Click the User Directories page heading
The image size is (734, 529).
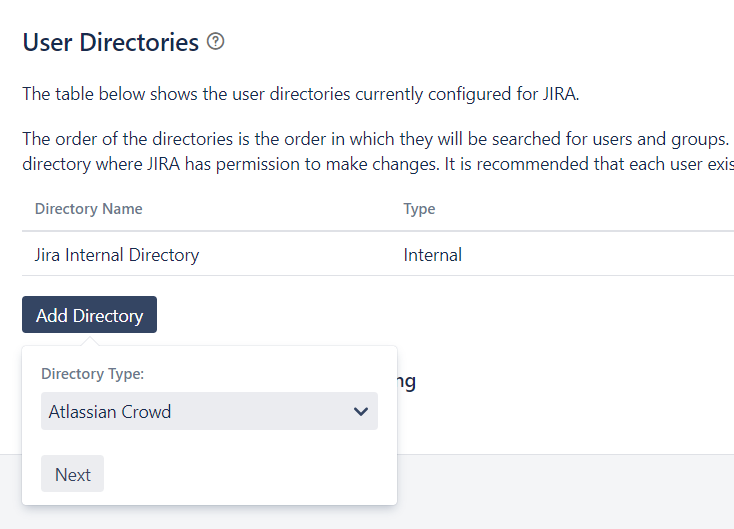(x=110, y=42)
